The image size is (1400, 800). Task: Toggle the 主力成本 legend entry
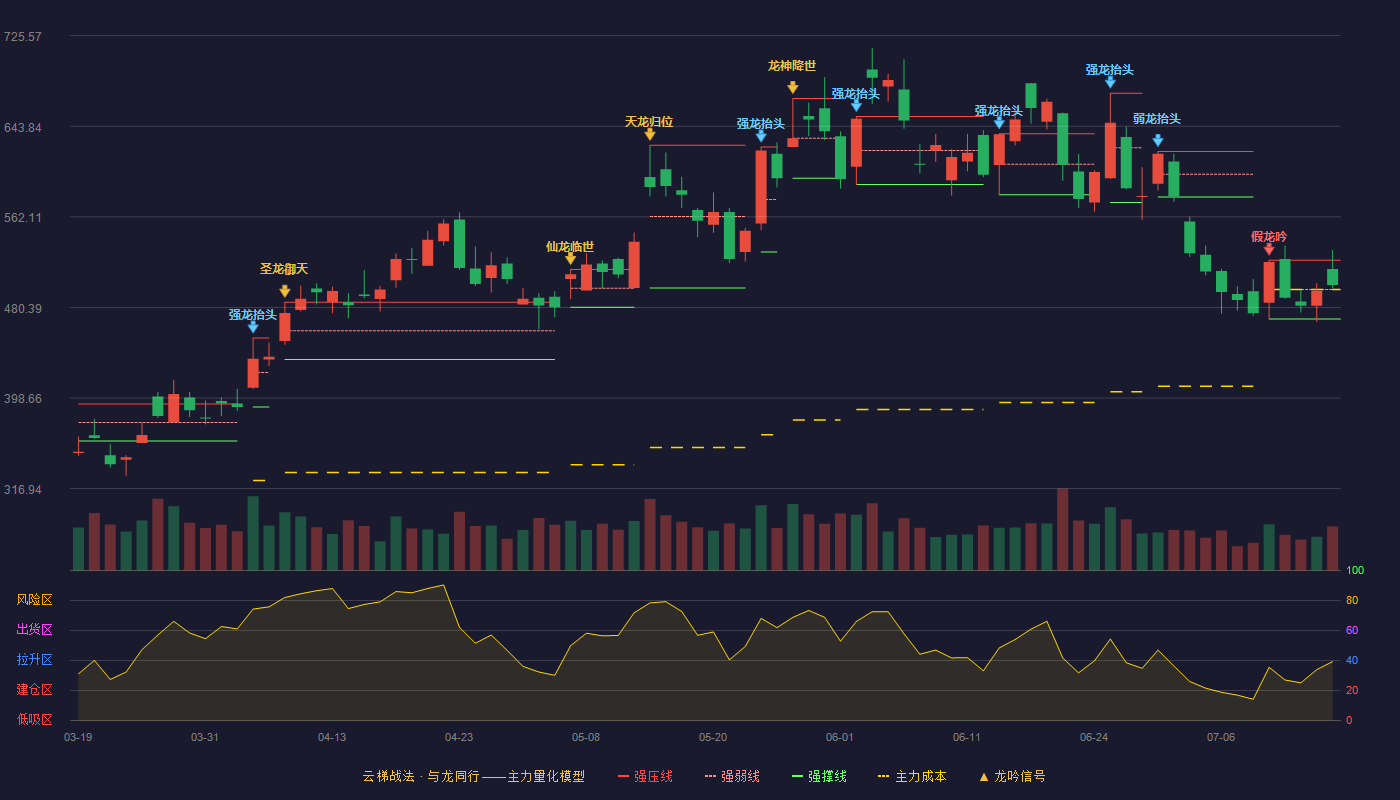(x=912, y=776)
